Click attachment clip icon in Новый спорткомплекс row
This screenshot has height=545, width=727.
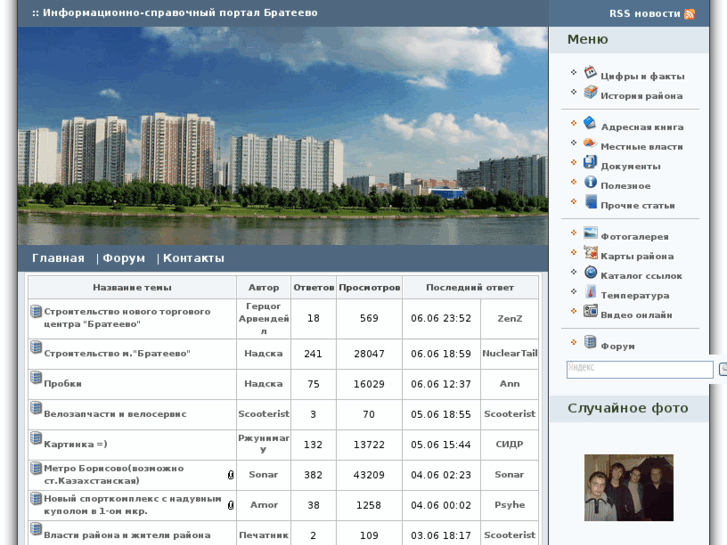230,505
